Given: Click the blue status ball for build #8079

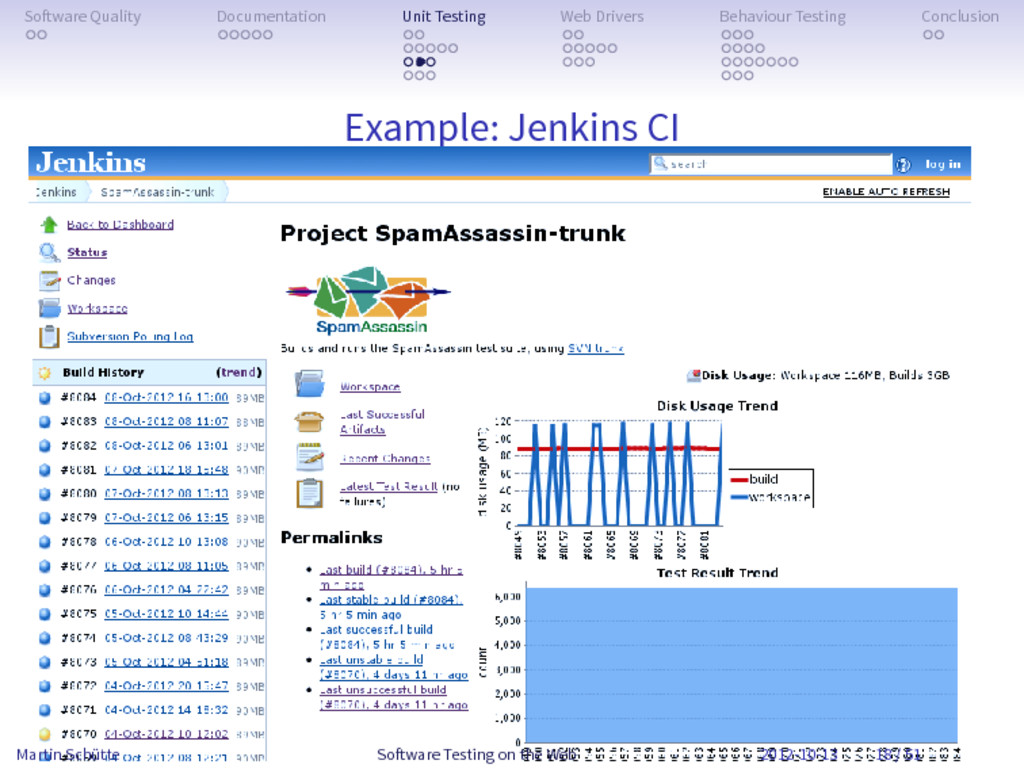Looking at the screenshot, I should [x=44, y=517].
